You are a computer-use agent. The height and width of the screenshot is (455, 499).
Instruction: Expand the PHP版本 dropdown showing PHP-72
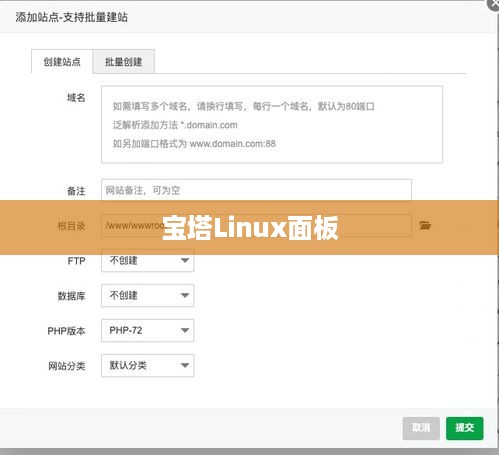[x=148, y=330]
